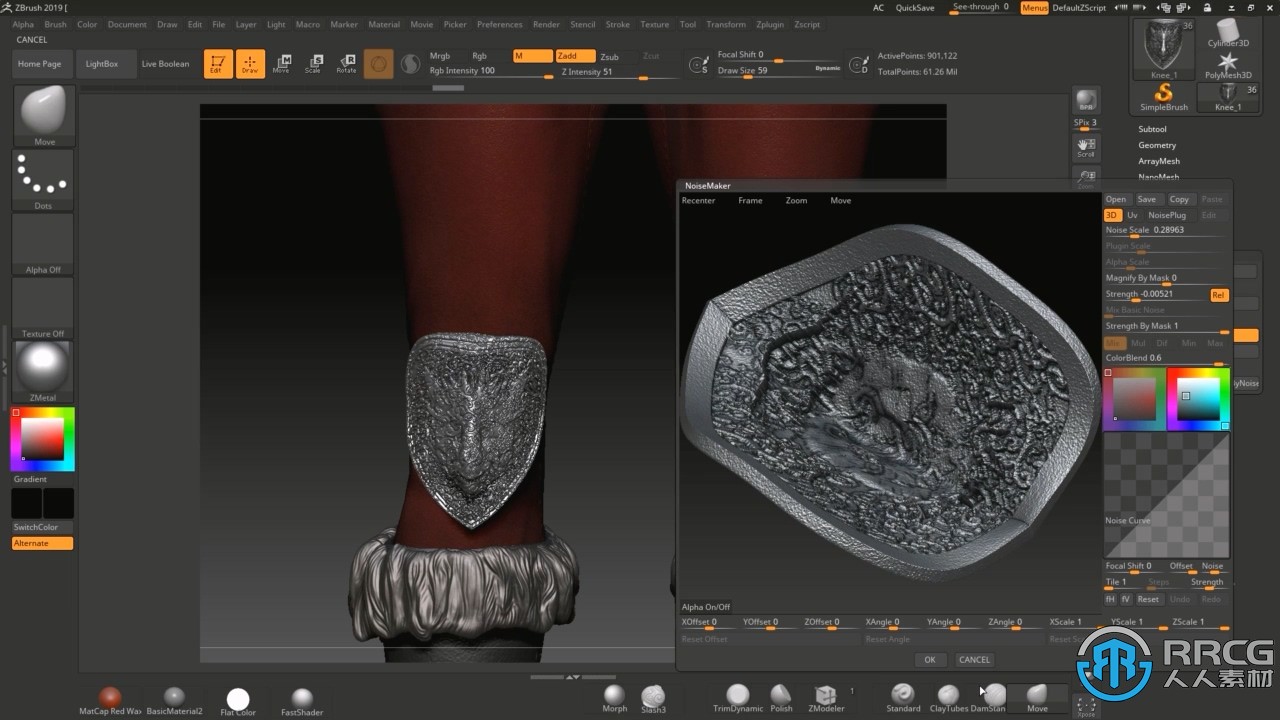Click CANCEL in NoiseMaker dialog

click(974, 660)
